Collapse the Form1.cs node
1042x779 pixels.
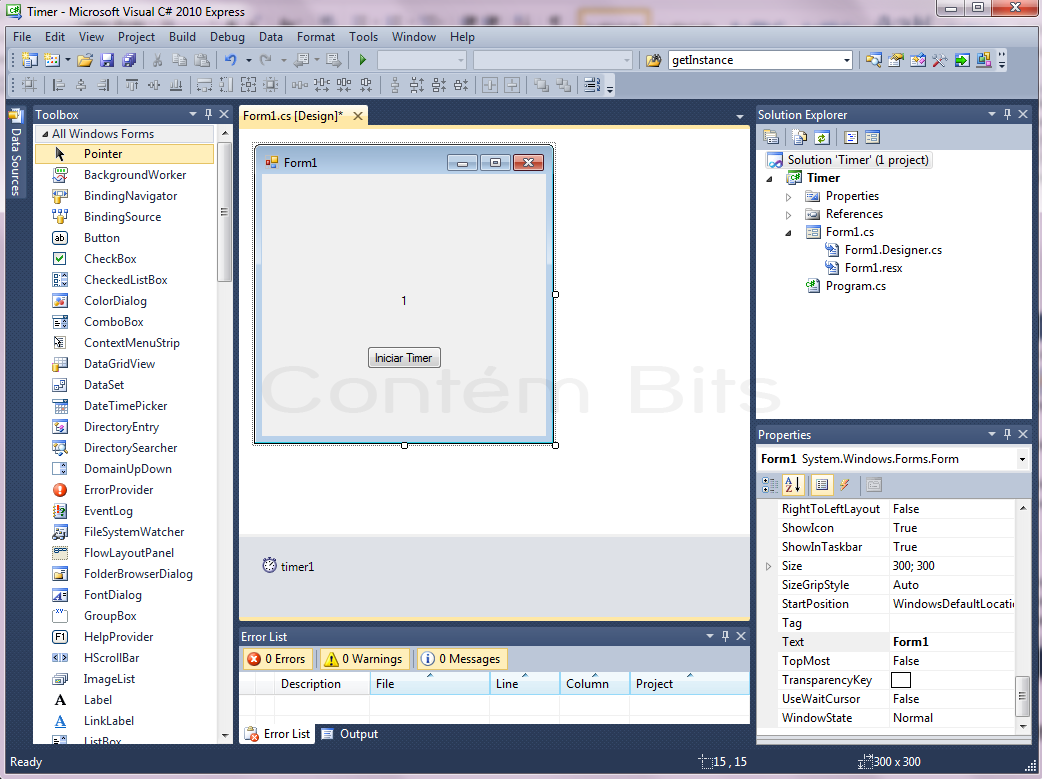pos(788,233)
